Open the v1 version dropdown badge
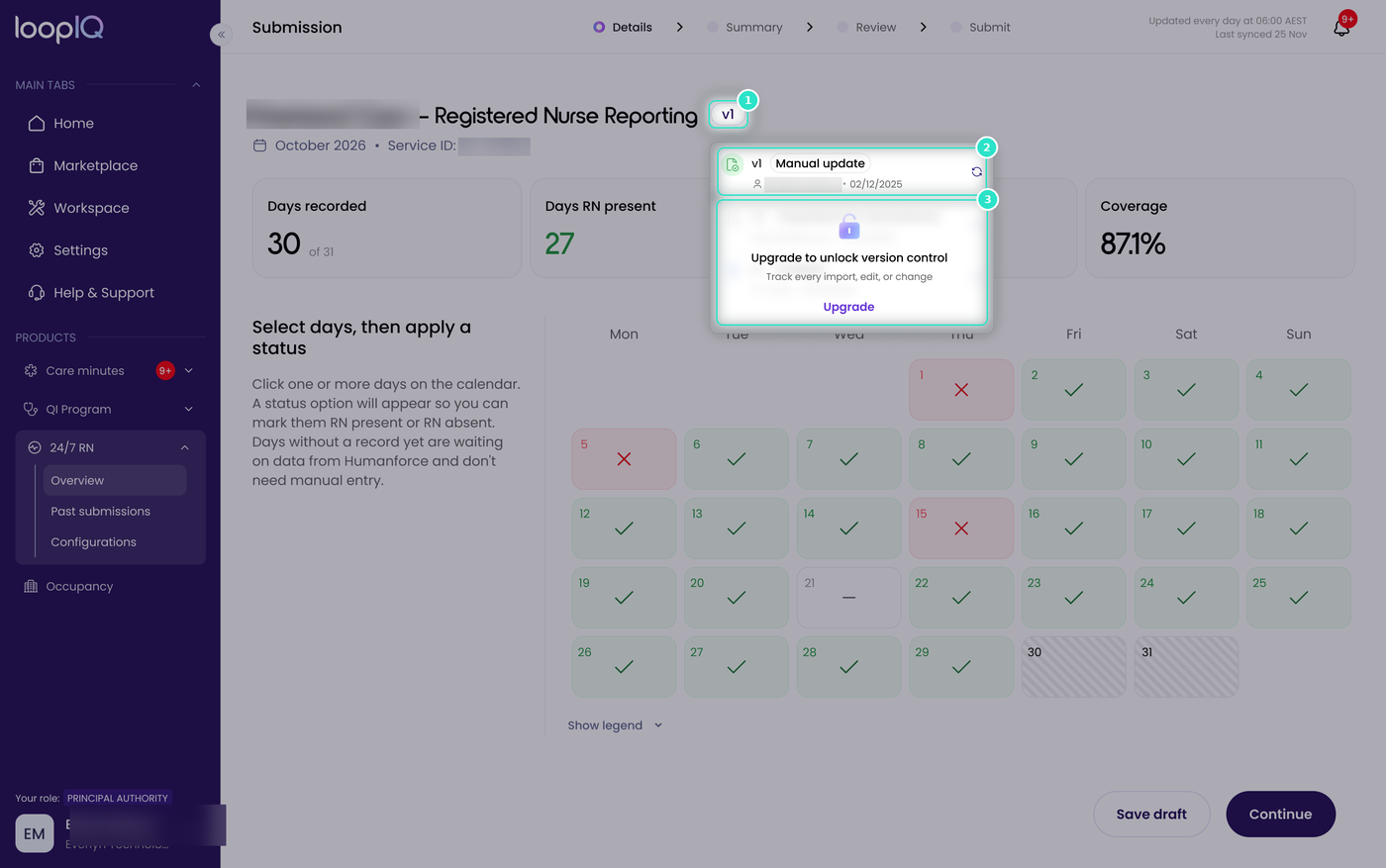Screen dimensions: 1386x868 pos(728,115)
